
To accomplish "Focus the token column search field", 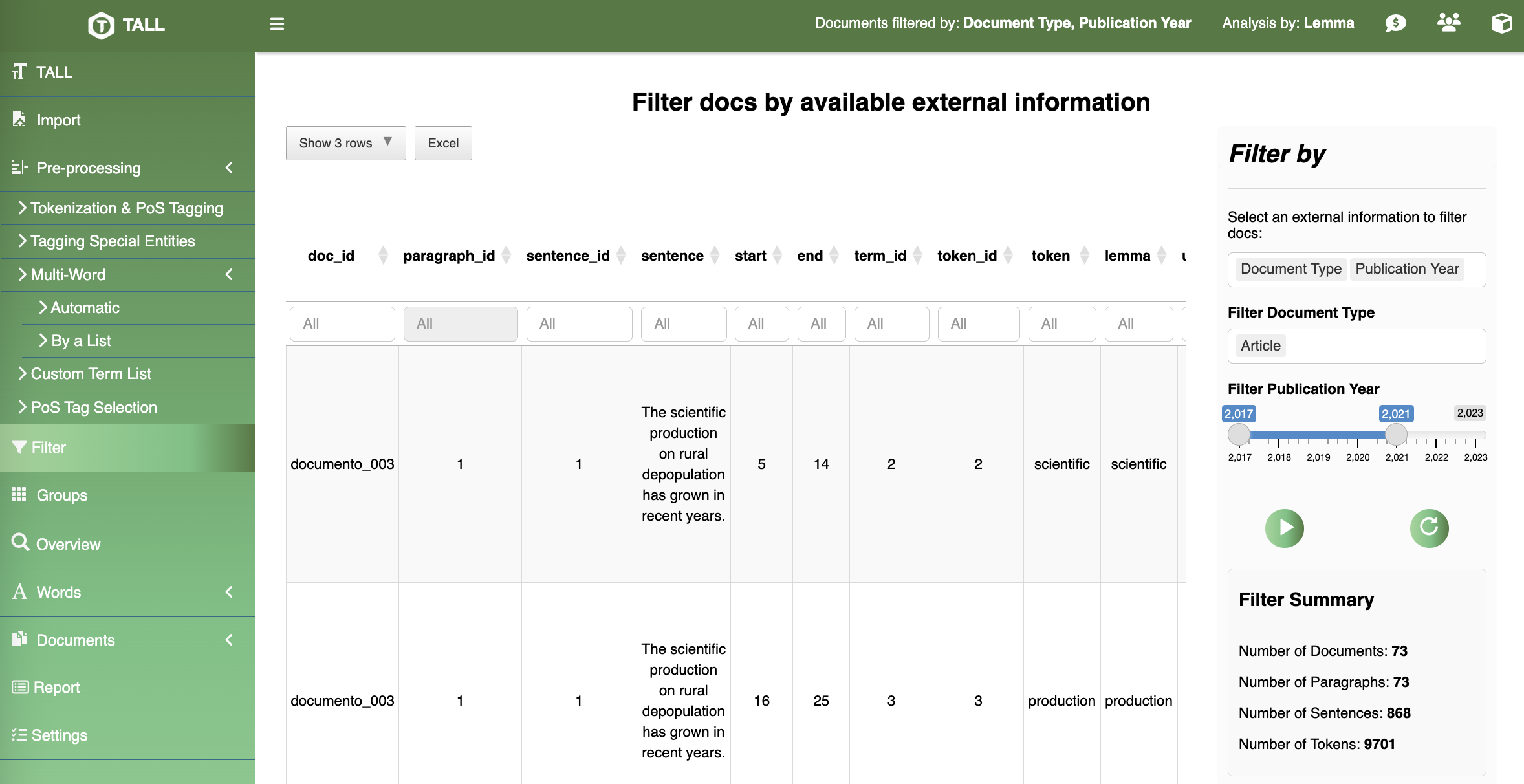I will (x=1062, y=323).
